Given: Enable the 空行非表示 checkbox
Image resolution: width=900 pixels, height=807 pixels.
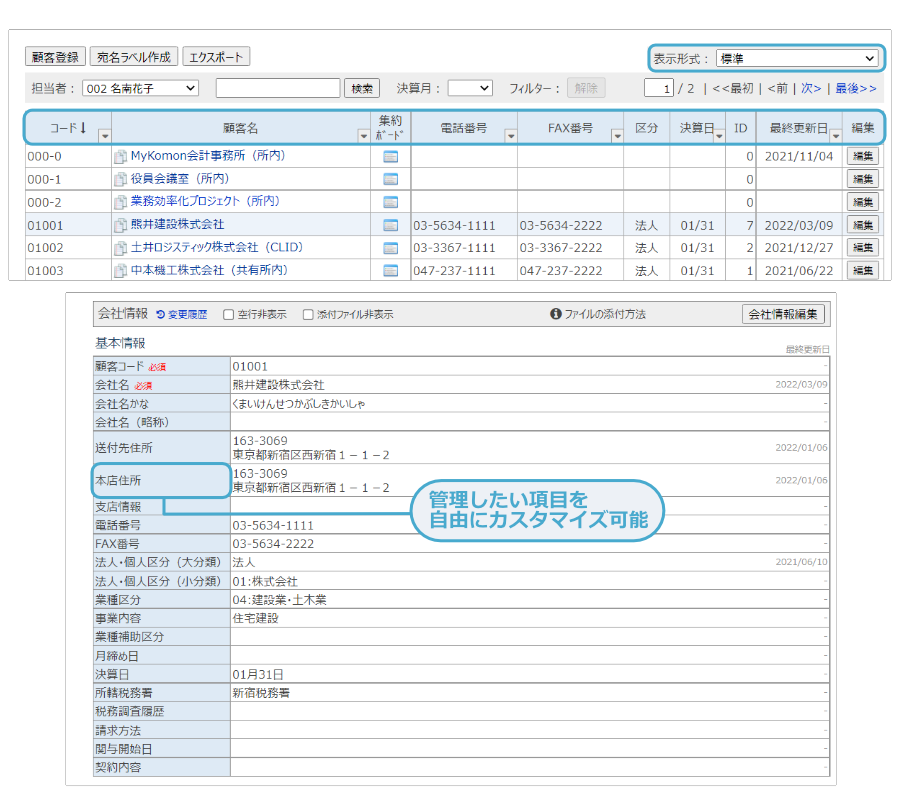Looking at the screenshot, I should [x=229, y=314].
